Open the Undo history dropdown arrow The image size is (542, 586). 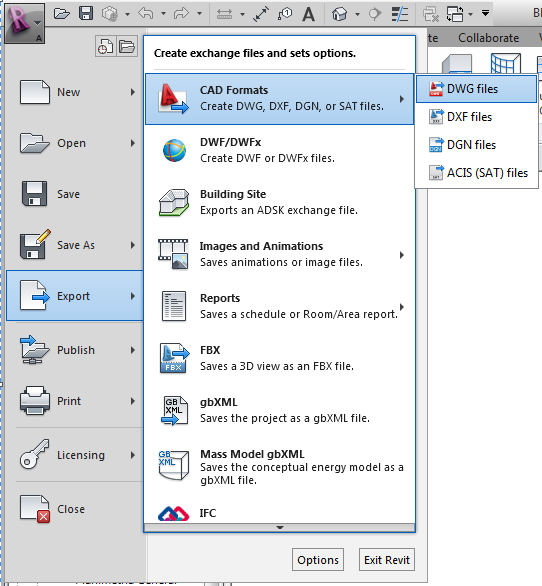[x=163, y=14]
